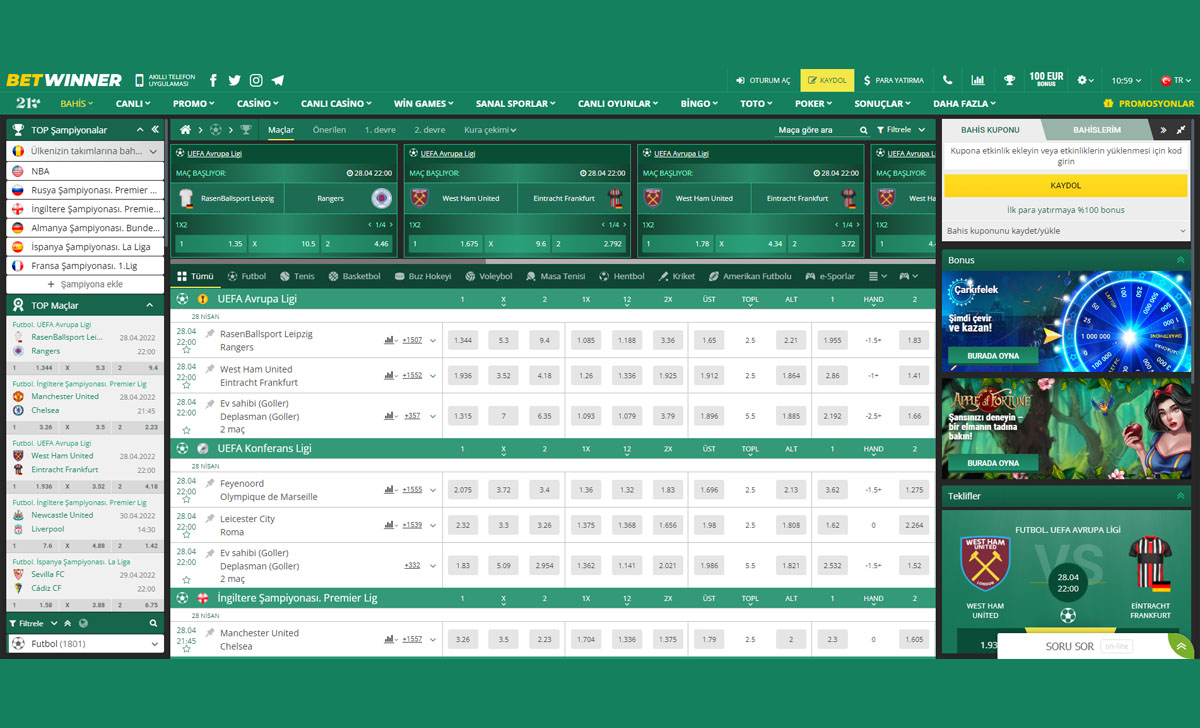The image size is (1200, 728).
Task: Shrink the bet slip panel icon
Action: tap(1182, 130)
